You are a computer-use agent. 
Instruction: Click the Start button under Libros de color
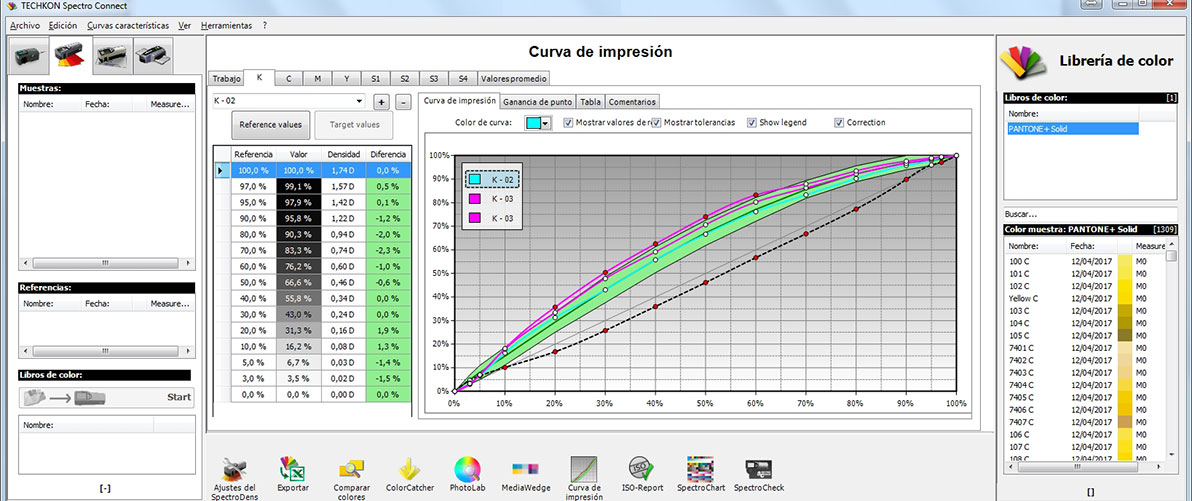coord(179,397)
